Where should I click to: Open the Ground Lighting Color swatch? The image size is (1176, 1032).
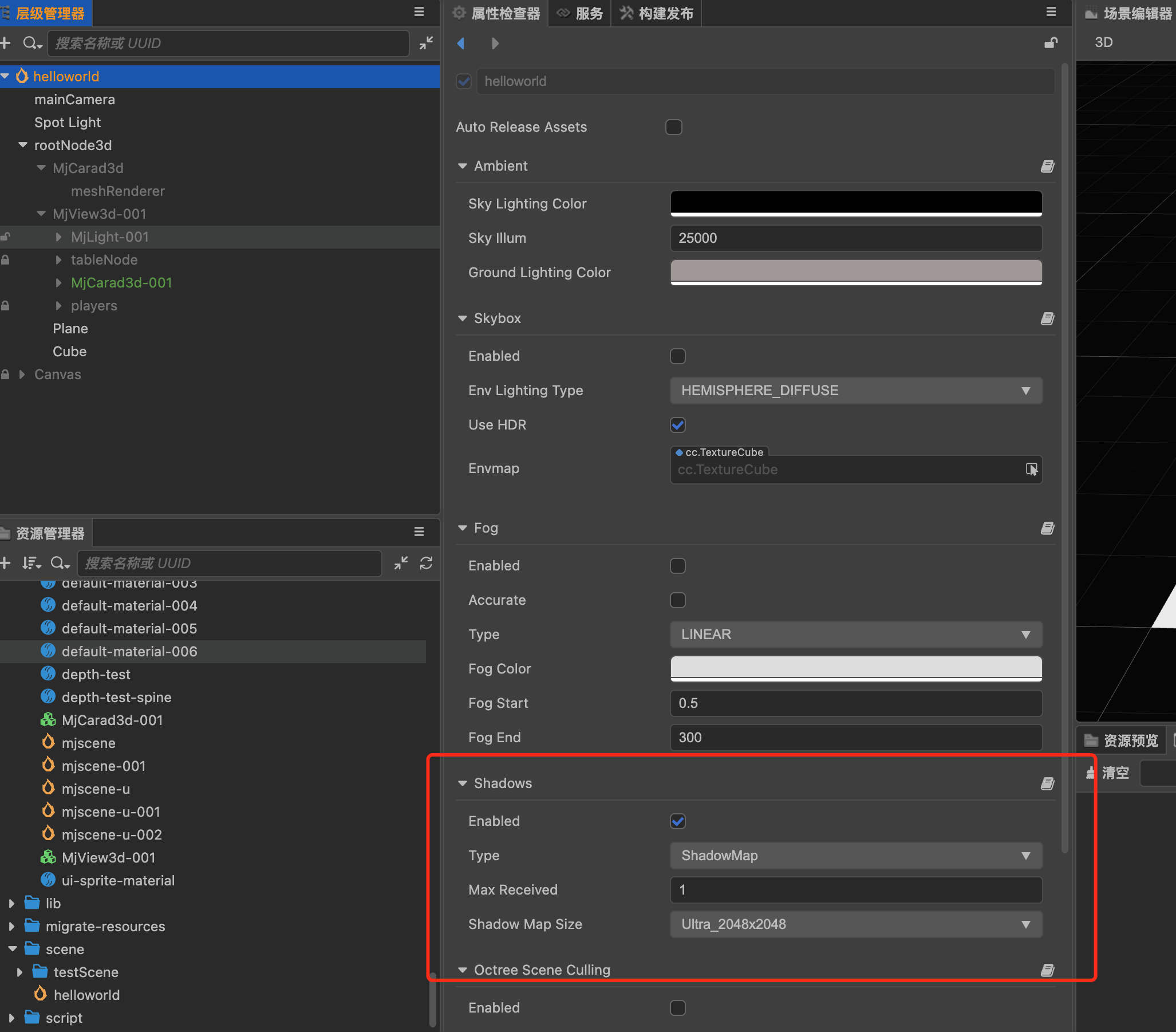point(855,271)
